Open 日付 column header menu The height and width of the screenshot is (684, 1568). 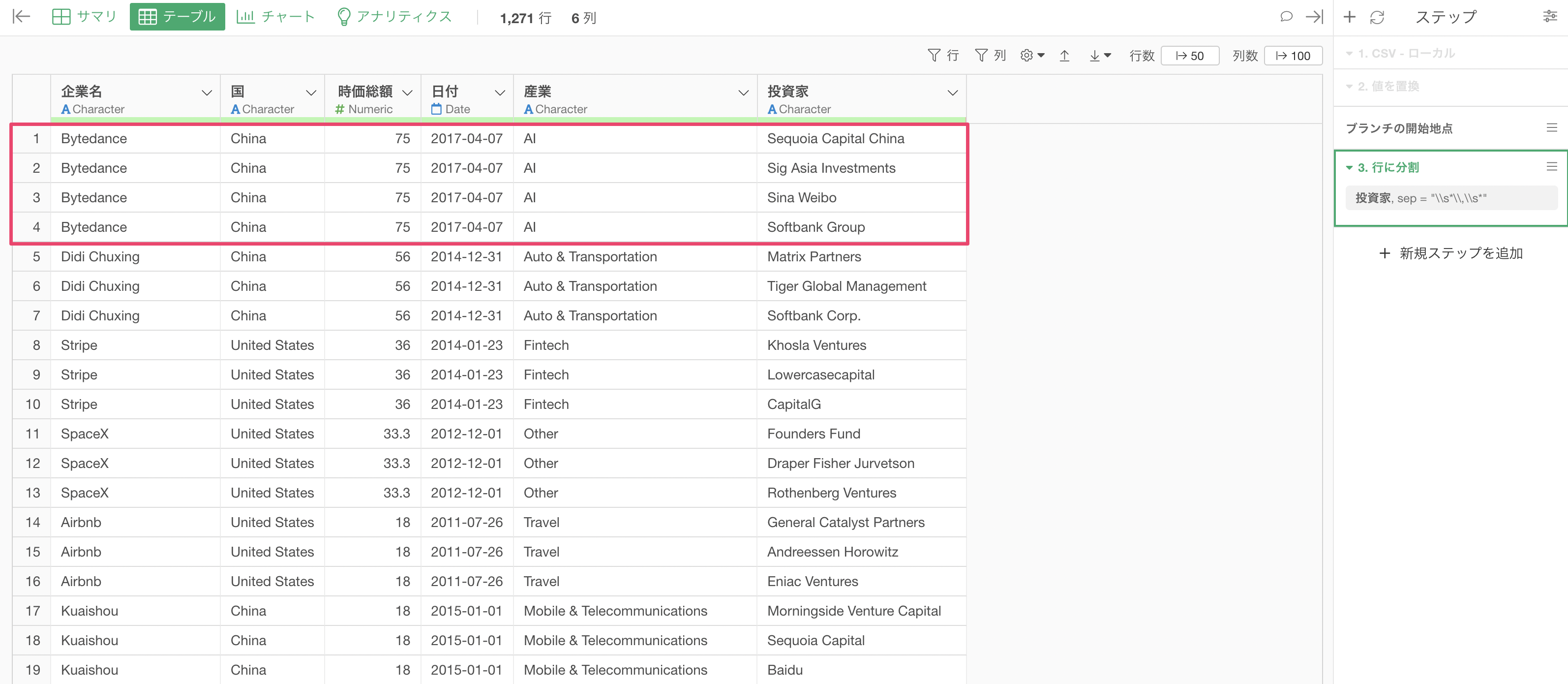pos(500,93)
